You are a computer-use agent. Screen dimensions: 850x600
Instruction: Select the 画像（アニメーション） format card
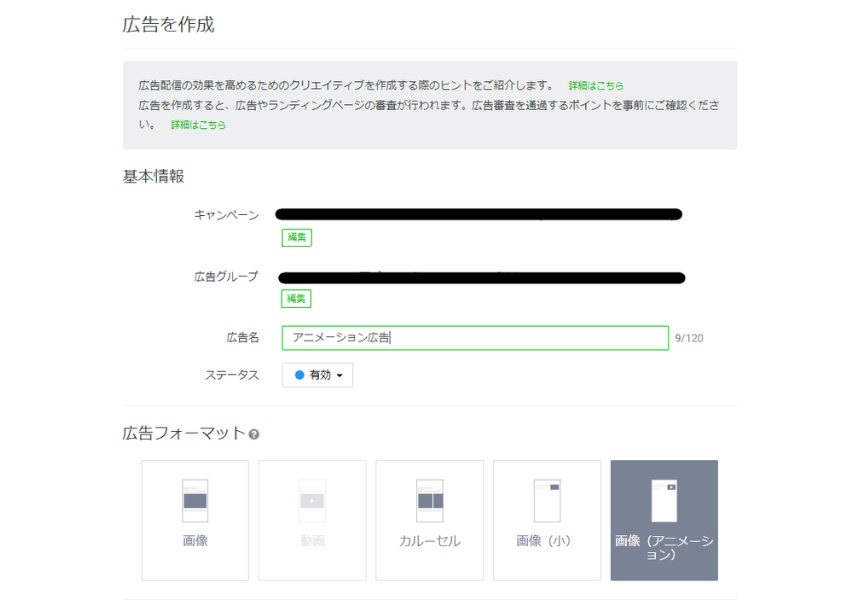[x=664, y=520]
